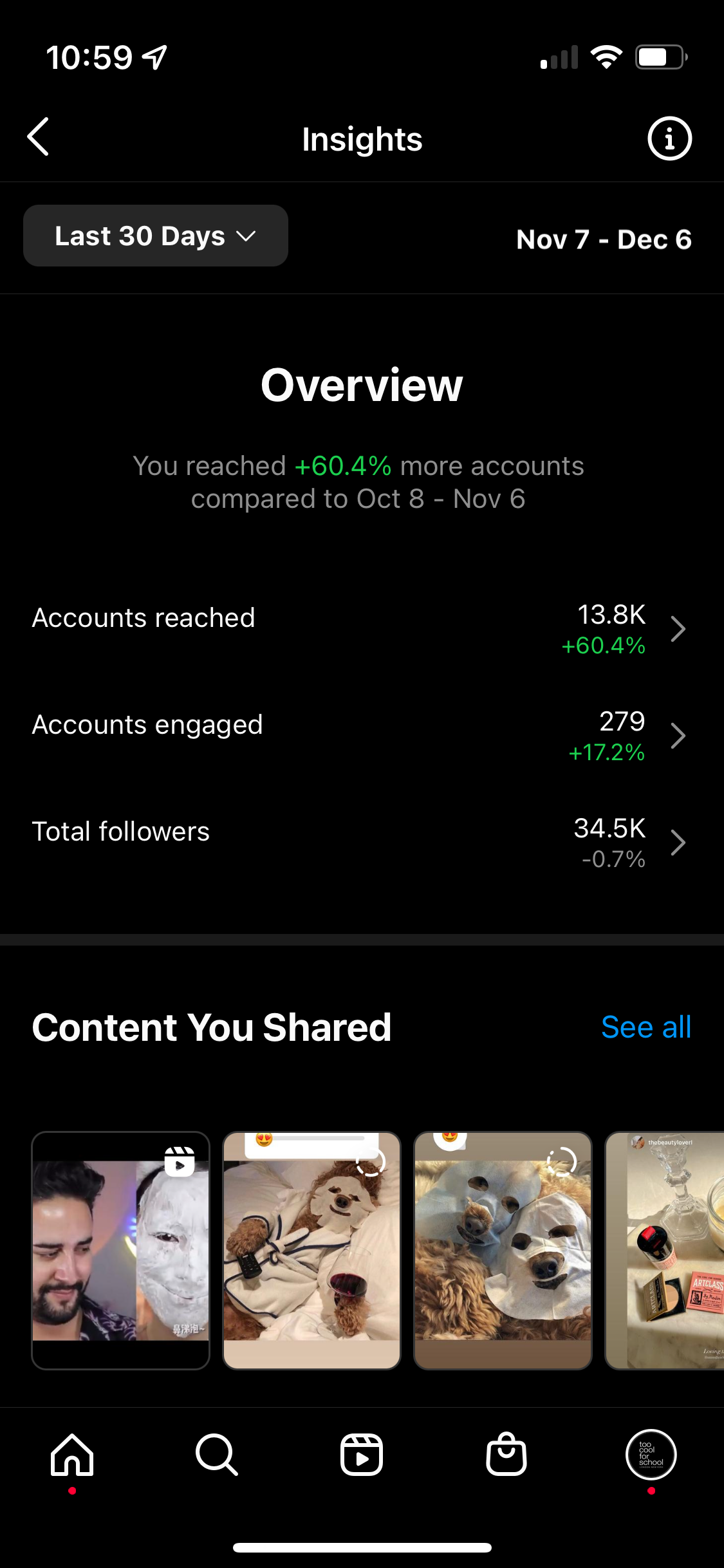Select the Accounts reached row label
Screen dimensions: 724x1568
click(x=144, y=618)
